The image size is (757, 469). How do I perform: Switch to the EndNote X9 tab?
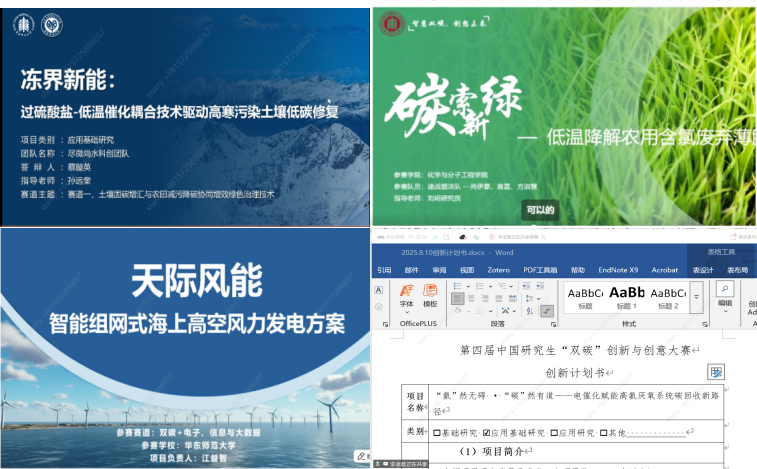tap(619, 270)
